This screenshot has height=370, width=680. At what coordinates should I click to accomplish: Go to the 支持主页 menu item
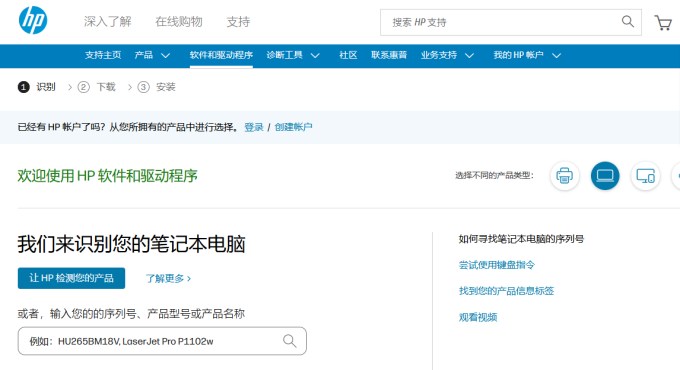point(103,55)
